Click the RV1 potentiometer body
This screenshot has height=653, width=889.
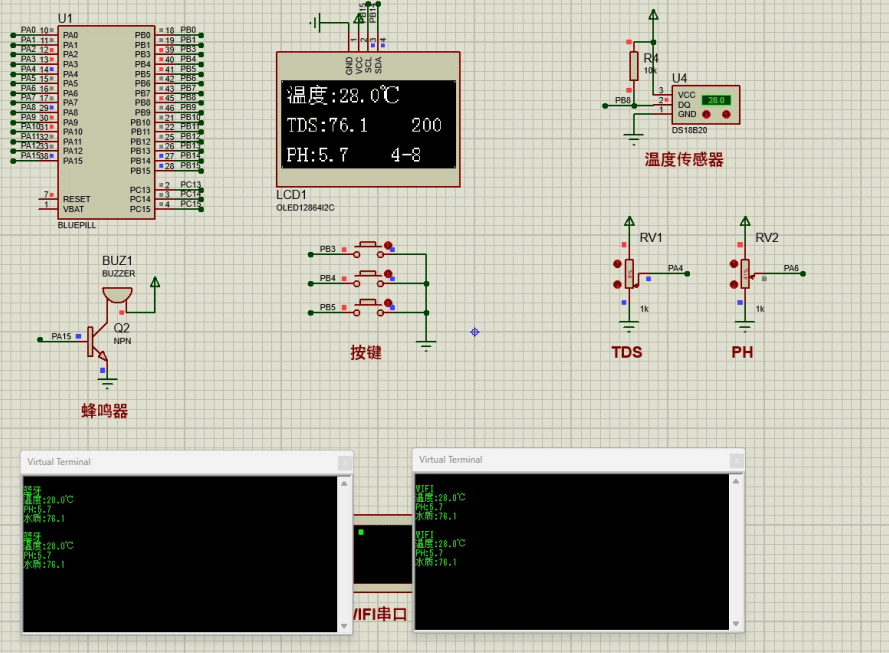629,273
